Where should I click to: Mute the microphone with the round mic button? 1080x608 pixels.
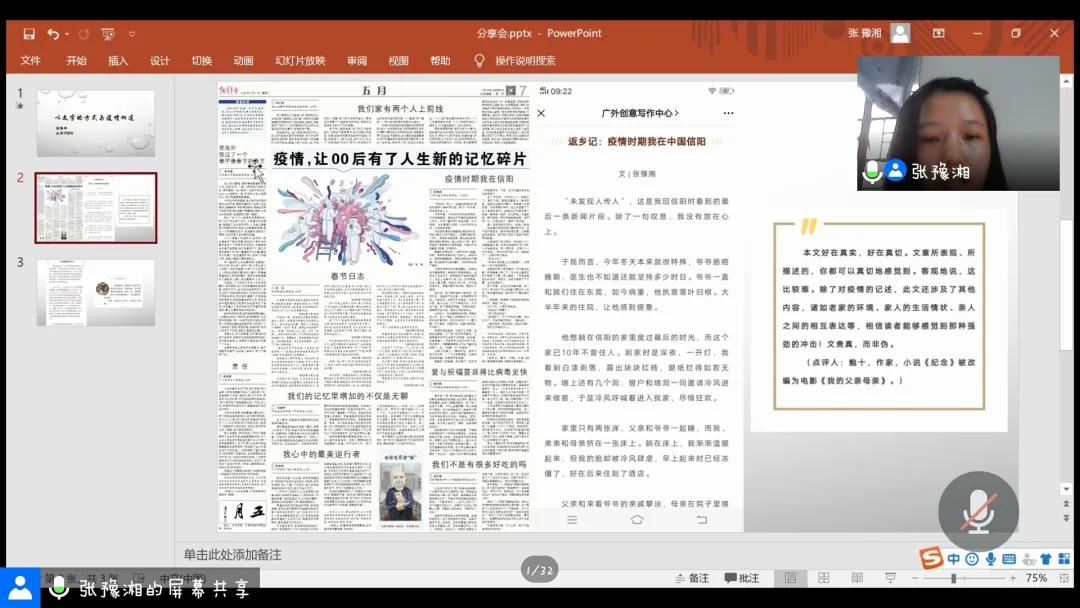[x=975, y=511]
